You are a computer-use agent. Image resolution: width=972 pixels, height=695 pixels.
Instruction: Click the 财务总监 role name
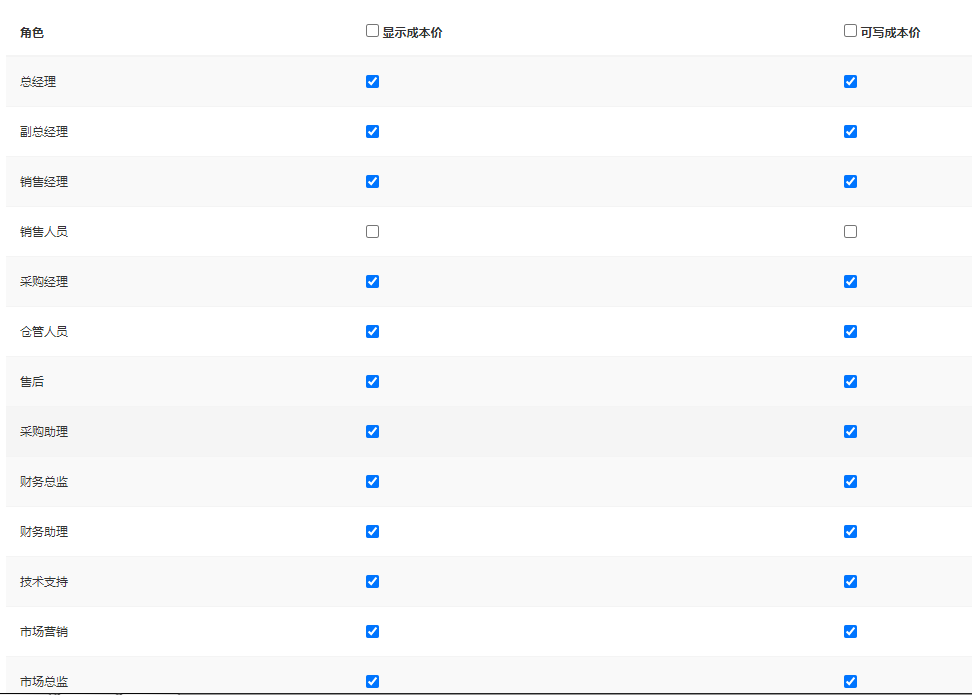point(44,482)
